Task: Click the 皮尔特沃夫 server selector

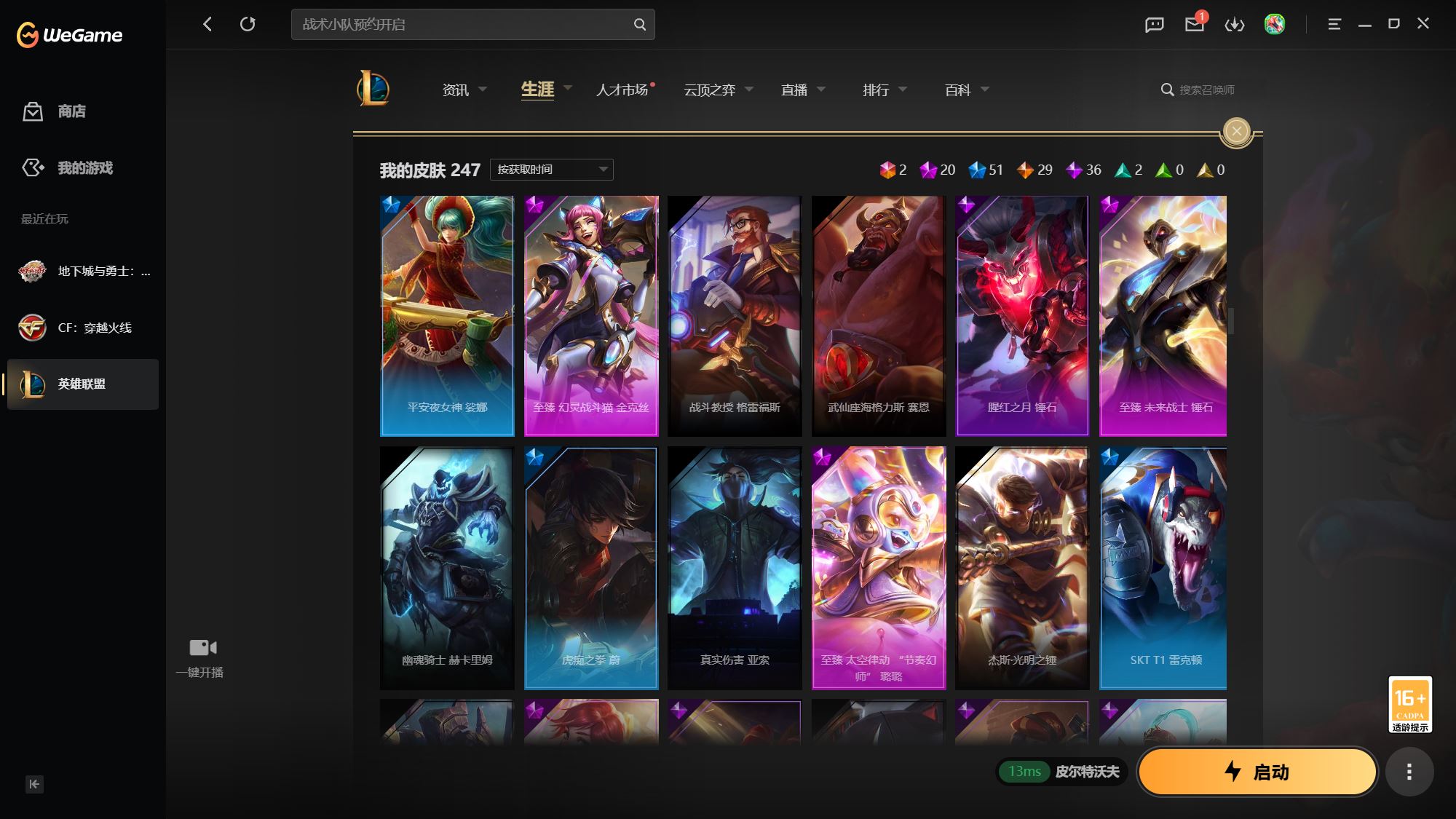Action: pos(1088,771)
